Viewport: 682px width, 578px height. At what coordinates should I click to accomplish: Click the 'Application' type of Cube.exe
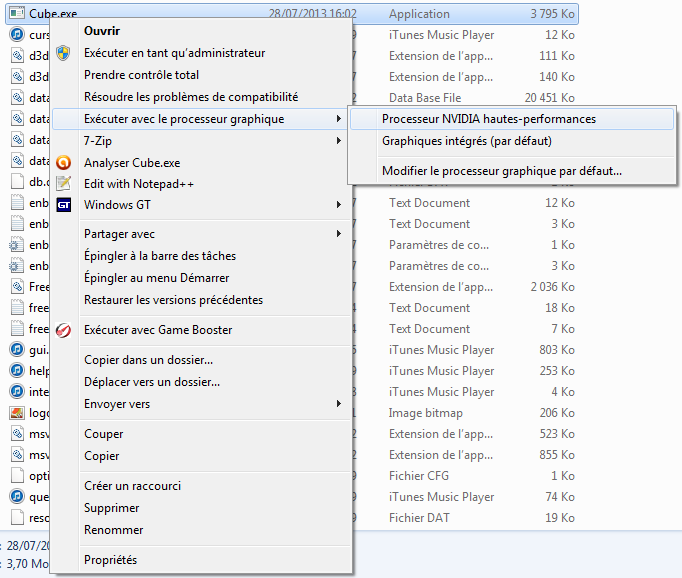click(x=419, y=14)
